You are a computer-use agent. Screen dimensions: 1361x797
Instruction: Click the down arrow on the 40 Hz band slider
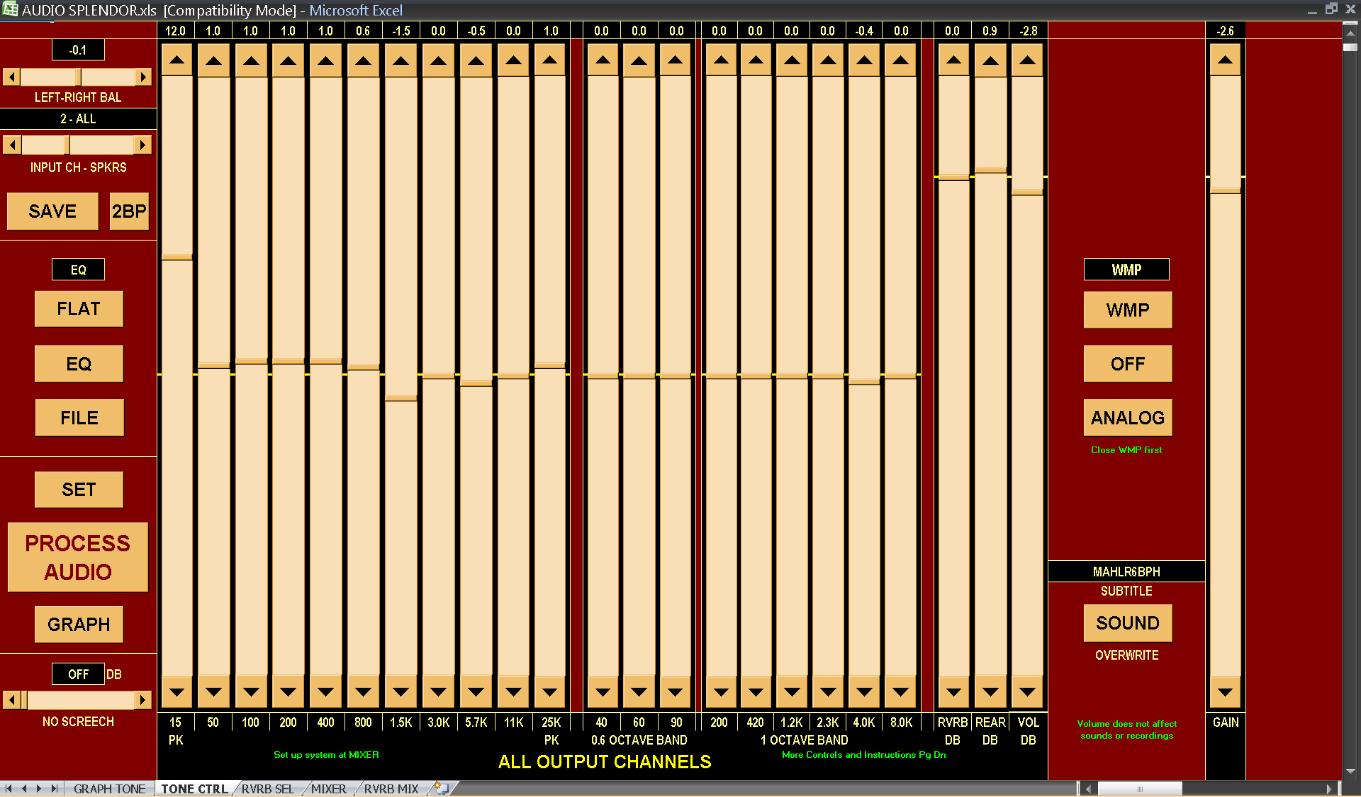point(602,691)
